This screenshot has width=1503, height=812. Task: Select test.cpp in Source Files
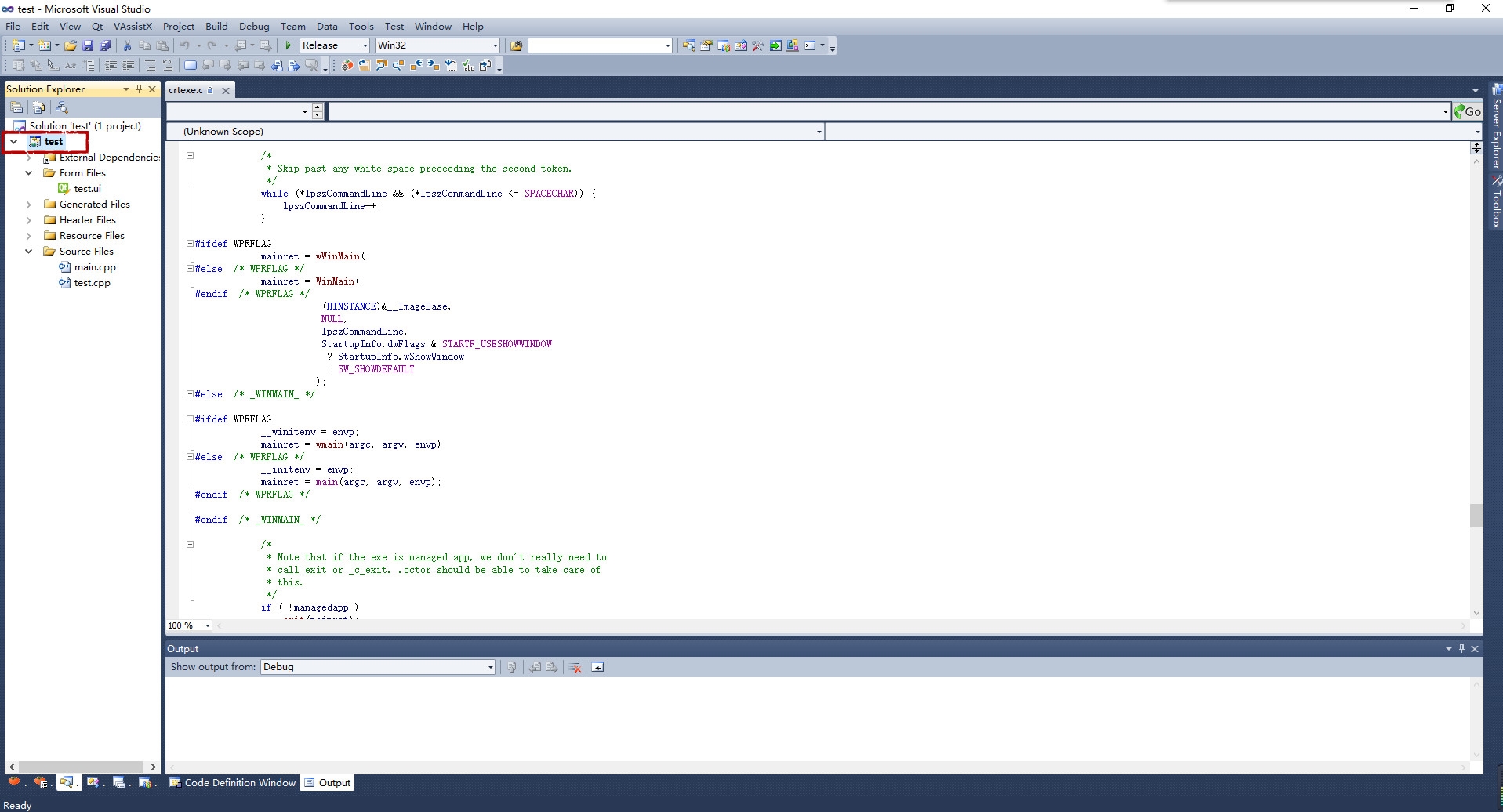92,283
